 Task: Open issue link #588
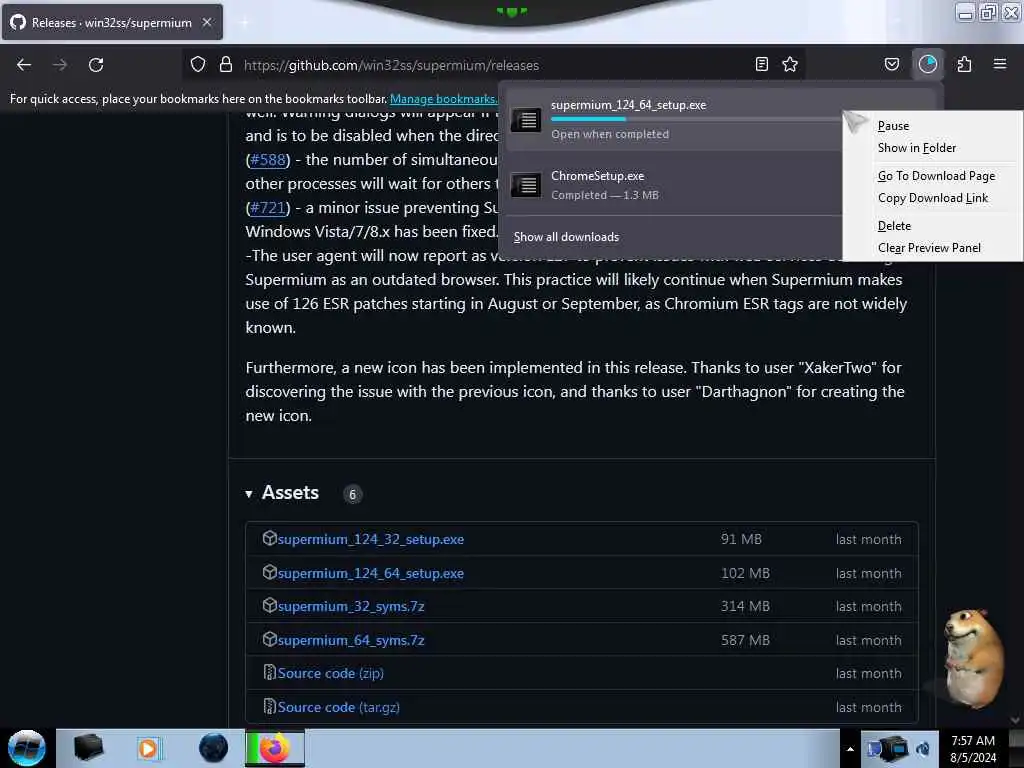[x=268, y=159]
